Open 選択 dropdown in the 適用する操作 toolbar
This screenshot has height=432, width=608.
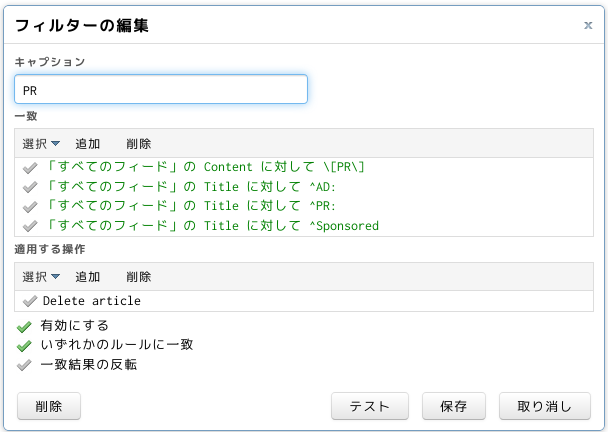41,277
